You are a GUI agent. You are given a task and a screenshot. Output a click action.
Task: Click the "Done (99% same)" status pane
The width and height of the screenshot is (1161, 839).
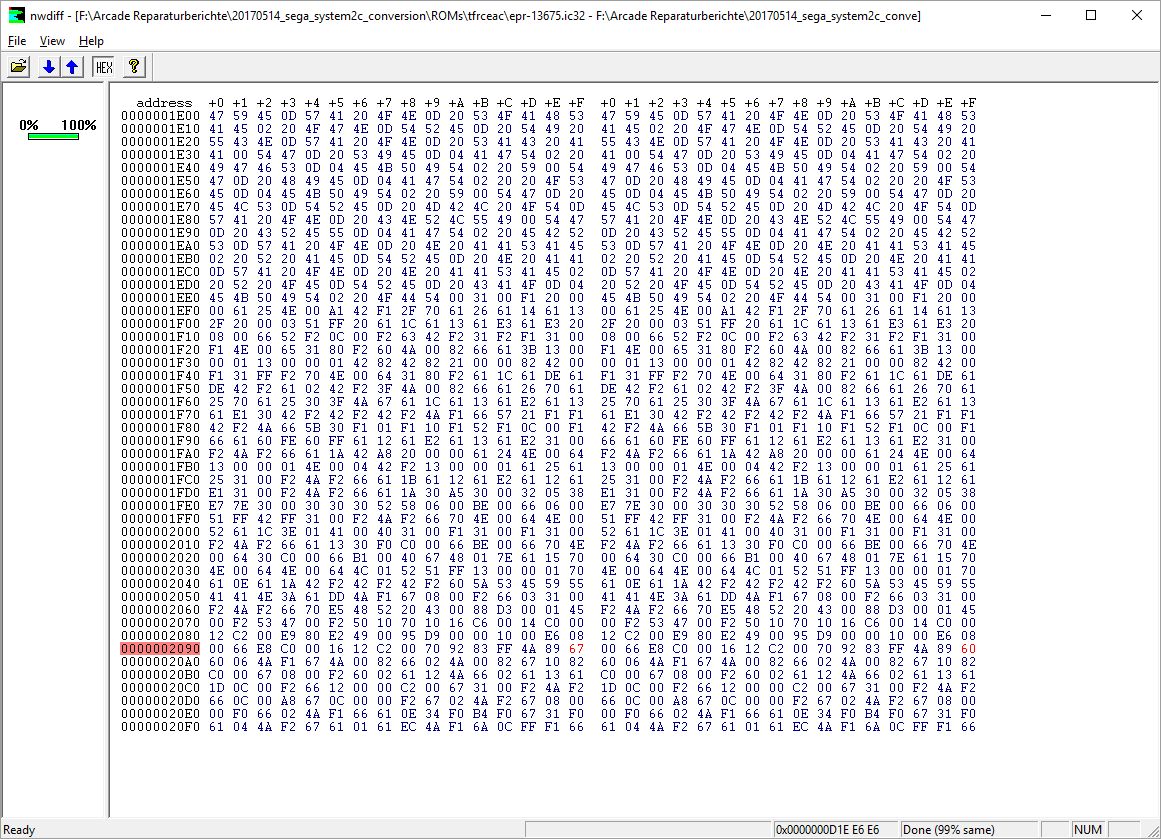point(946,830)
